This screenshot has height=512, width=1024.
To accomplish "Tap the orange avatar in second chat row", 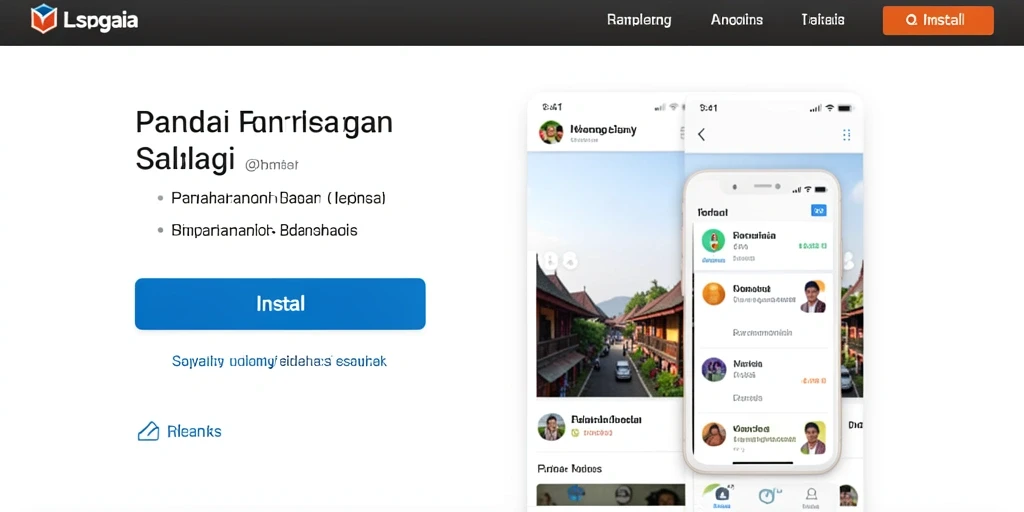I will [x=713, y=294].
